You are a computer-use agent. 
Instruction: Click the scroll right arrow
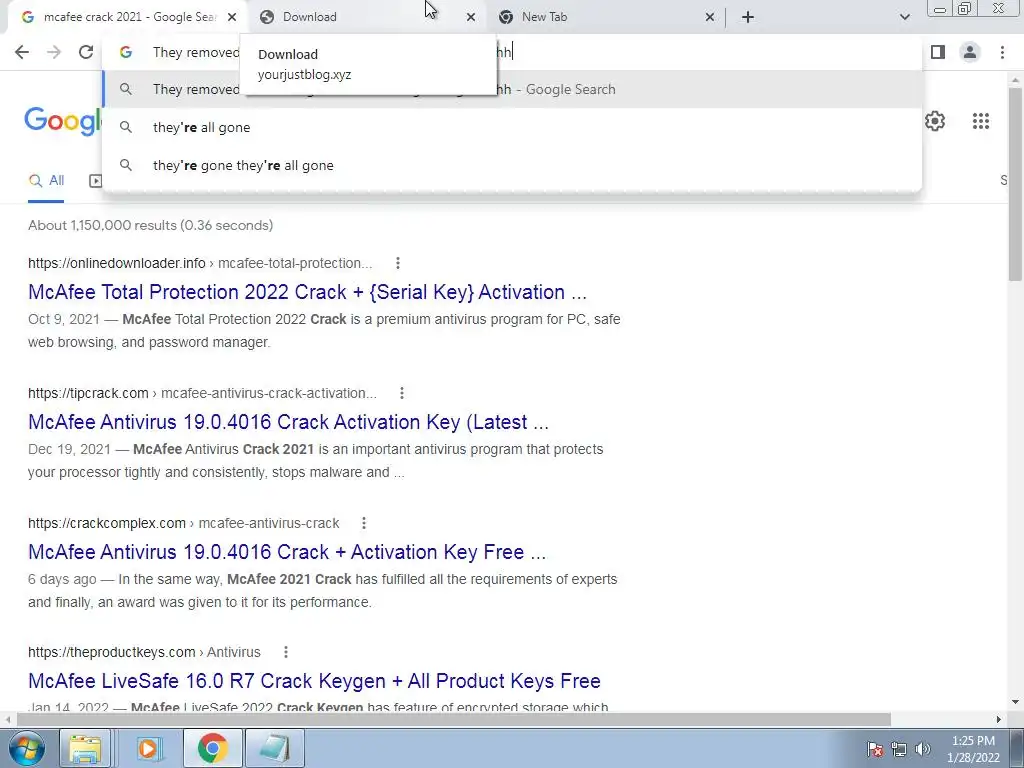coord(999,719)
